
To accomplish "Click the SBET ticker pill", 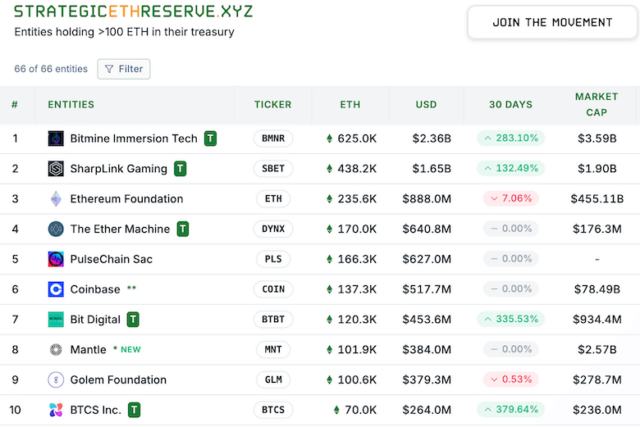I will [x=273, y=169].
